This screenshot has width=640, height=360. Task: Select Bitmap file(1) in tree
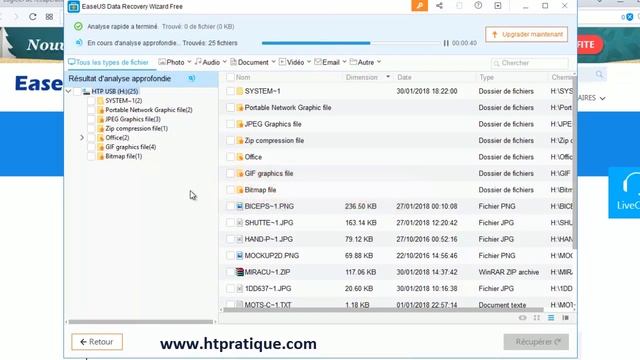[123, 156]
